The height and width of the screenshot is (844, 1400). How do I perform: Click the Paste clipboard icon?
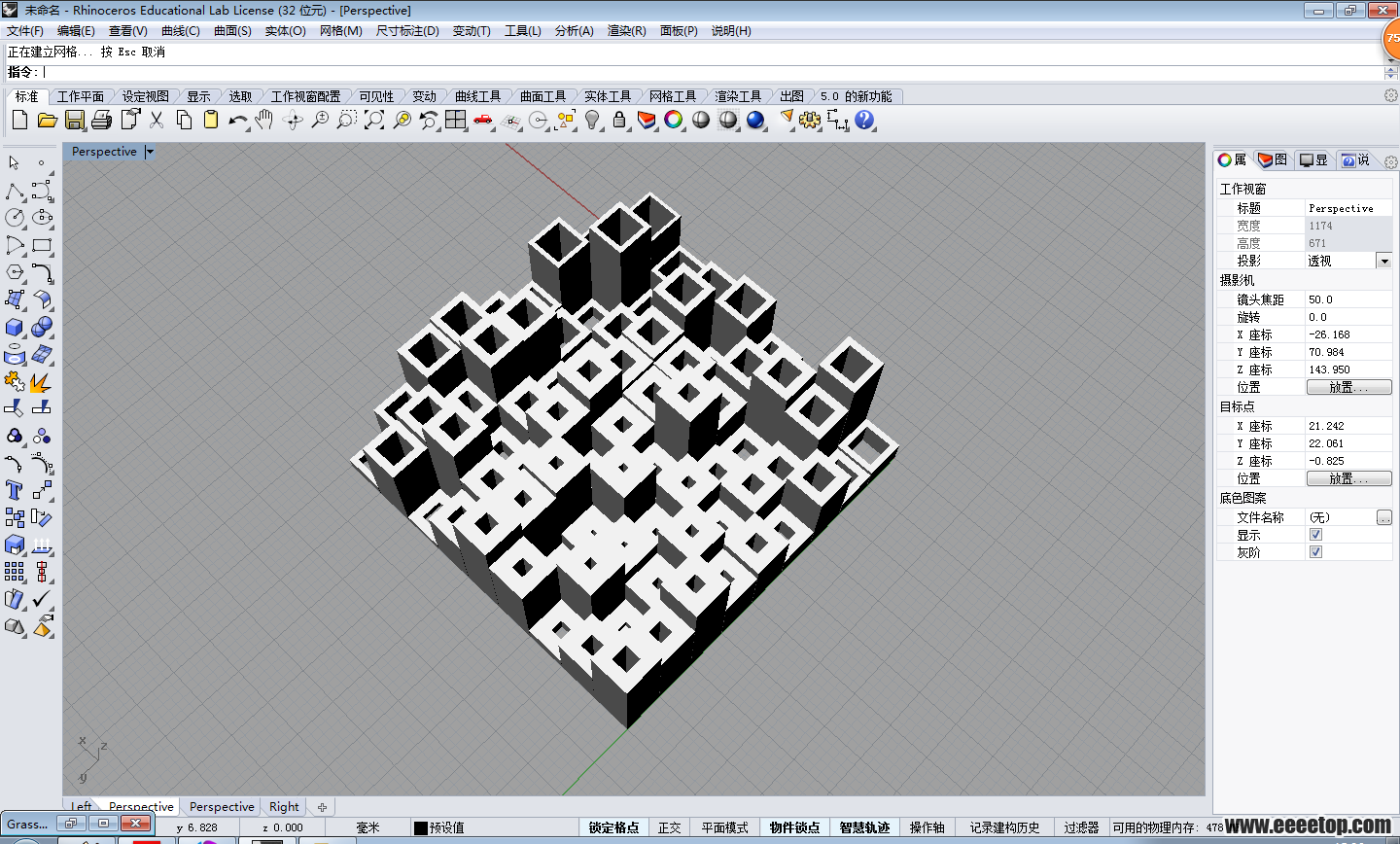(x=211, y=120)
